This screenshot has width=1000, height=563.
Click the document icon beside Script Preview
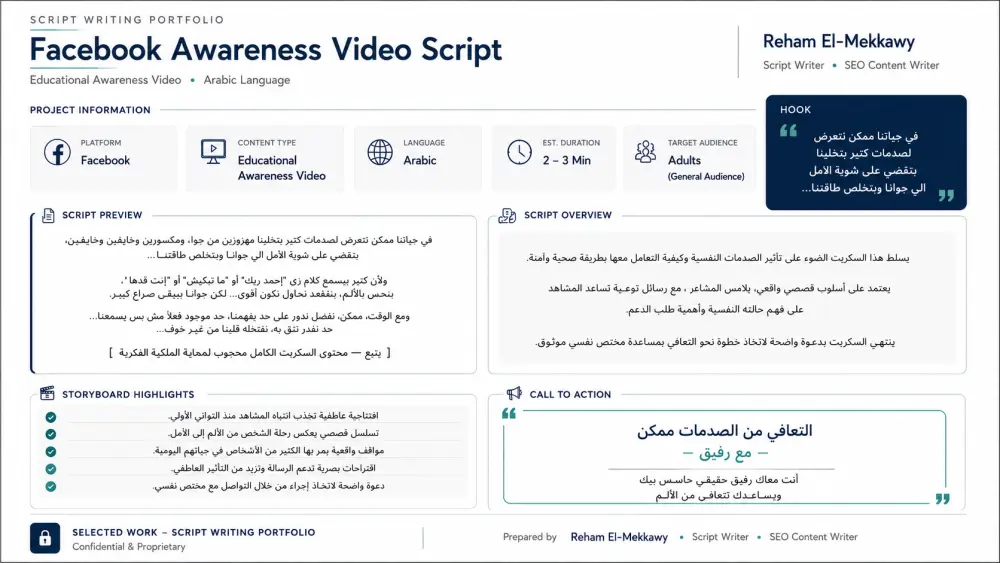click(48, 216)
